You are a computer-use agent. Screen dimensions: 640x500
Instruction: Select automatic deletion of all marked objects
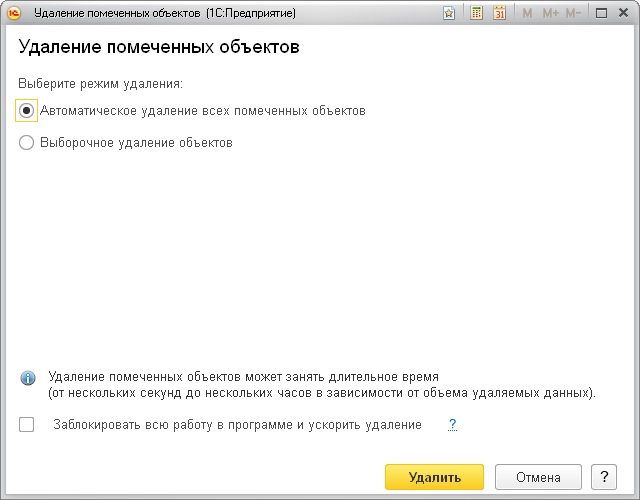coord(27,111)
